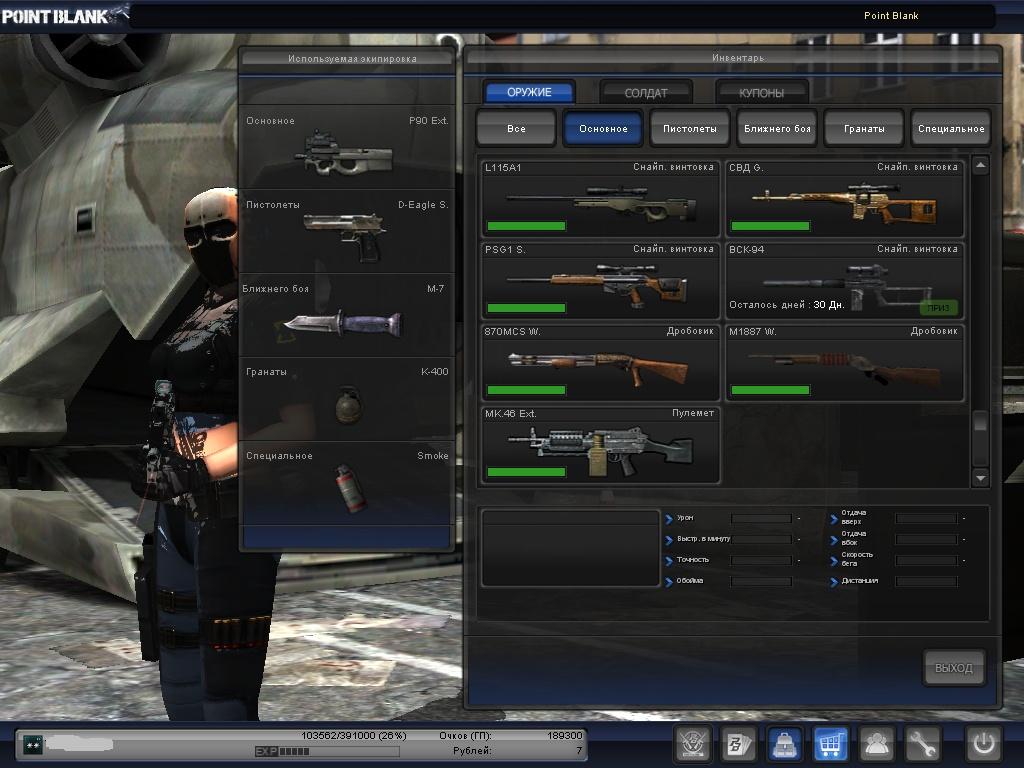Click the Очков (ГП) value 189300
The height and width of the screenshot is (768, 1024).
[564, 735]
